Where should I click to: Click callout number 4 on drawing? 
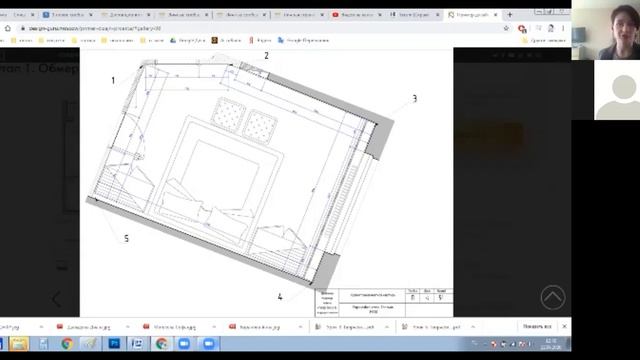[280, 297]
